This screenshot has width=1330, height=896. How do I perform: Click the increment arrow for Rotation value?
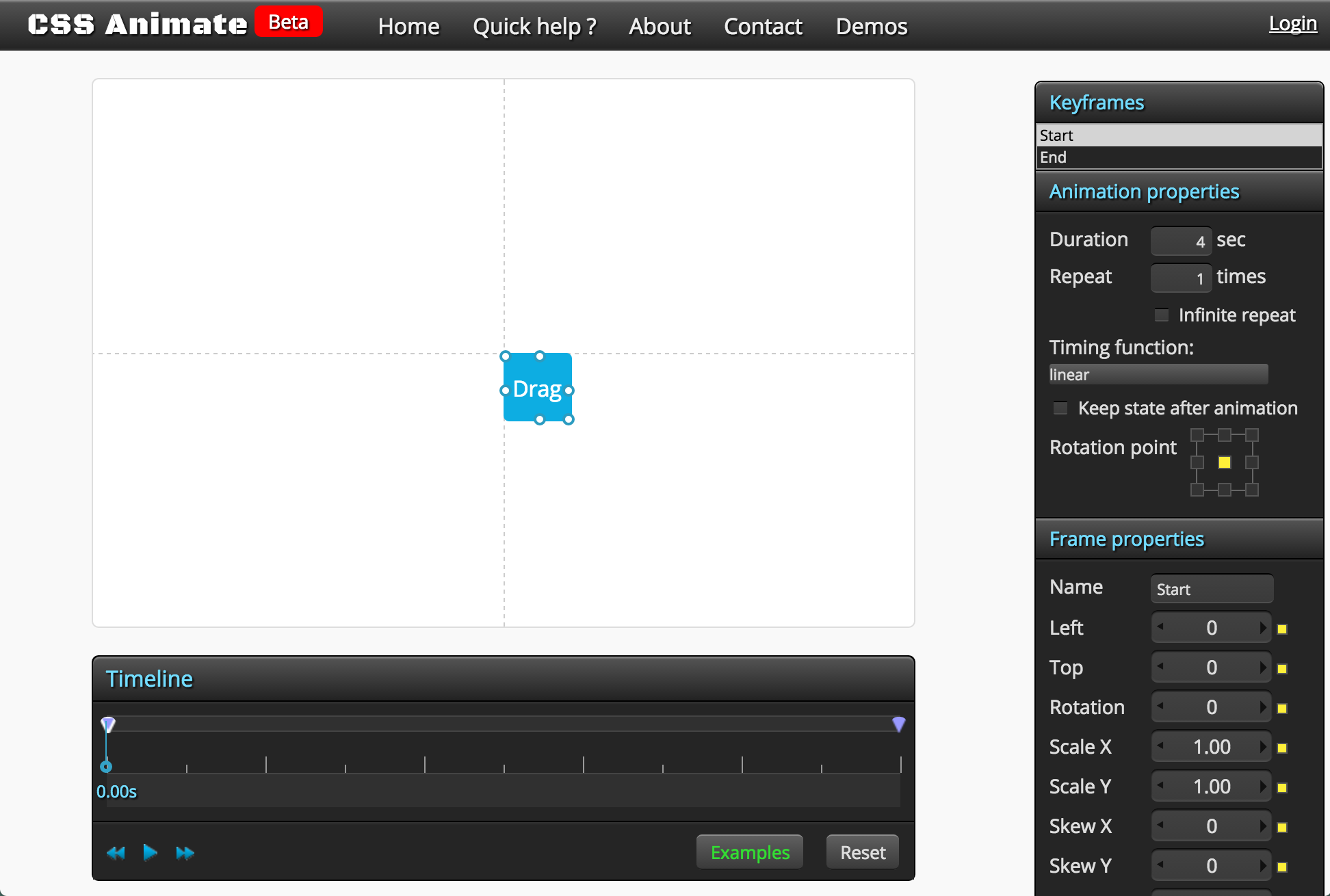[x=1264, y=707]
